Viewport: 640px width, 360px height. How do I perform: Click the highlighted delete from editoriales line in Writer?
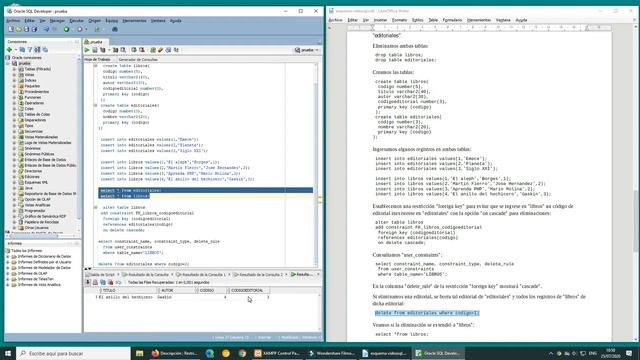[x=427, y=313]
